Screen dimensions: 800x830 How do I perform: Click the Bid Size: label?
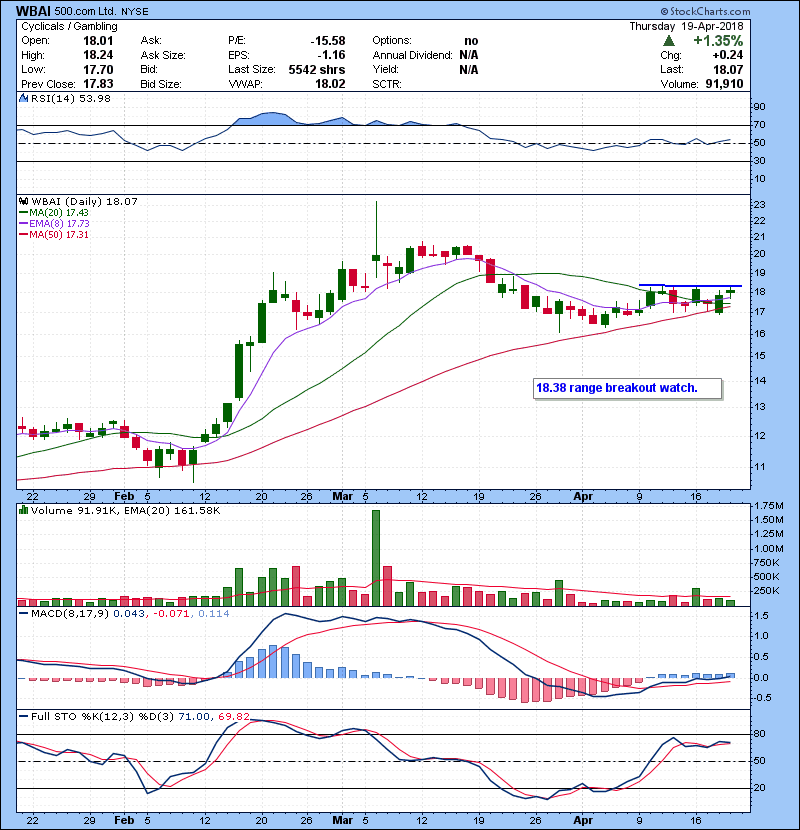click(x=161, y=84)
